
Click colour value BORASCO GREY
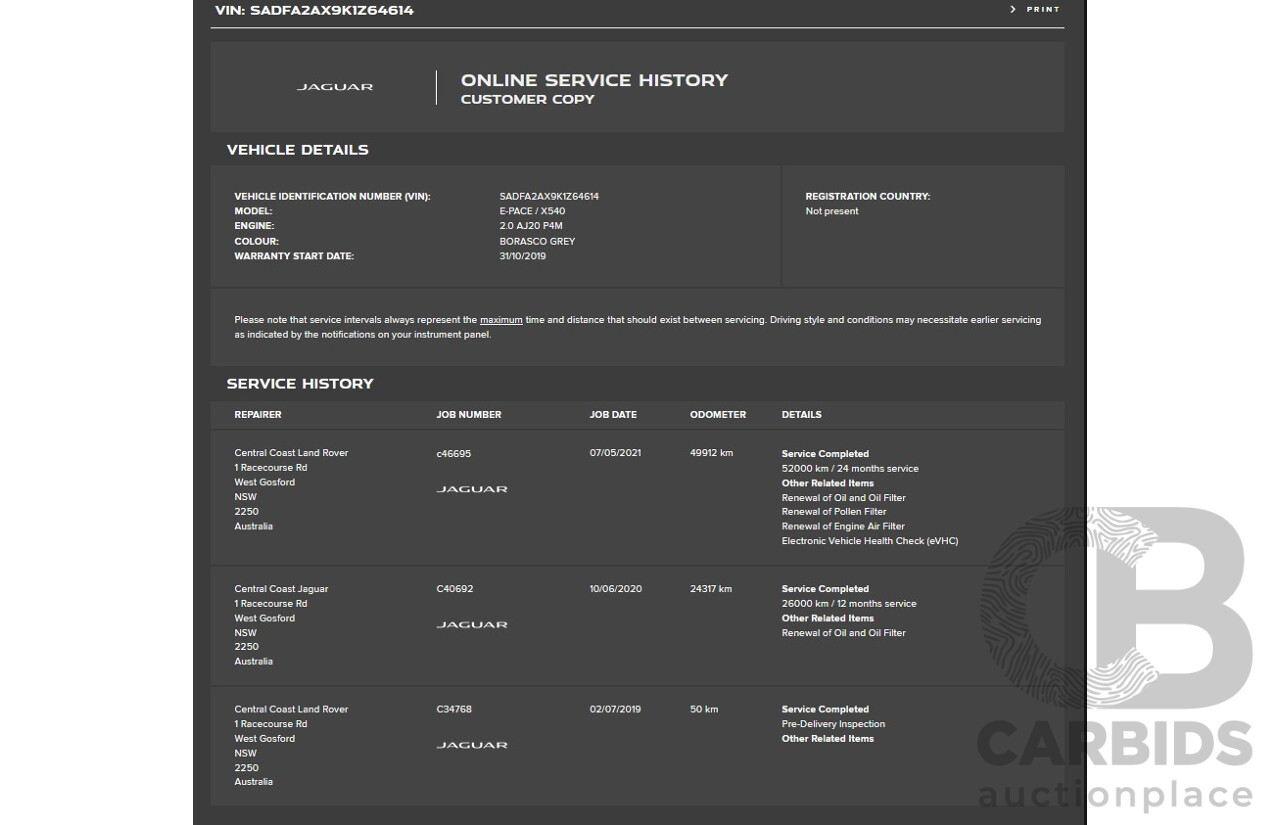tap(537, 241)
